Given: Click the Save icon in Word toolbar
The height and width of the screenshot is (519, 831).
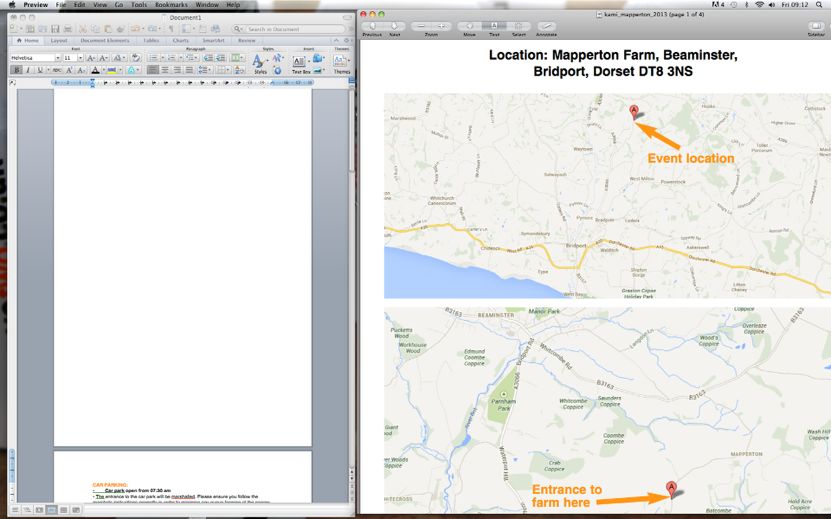Looking at the screenshot, I should (x=55, y=29).
